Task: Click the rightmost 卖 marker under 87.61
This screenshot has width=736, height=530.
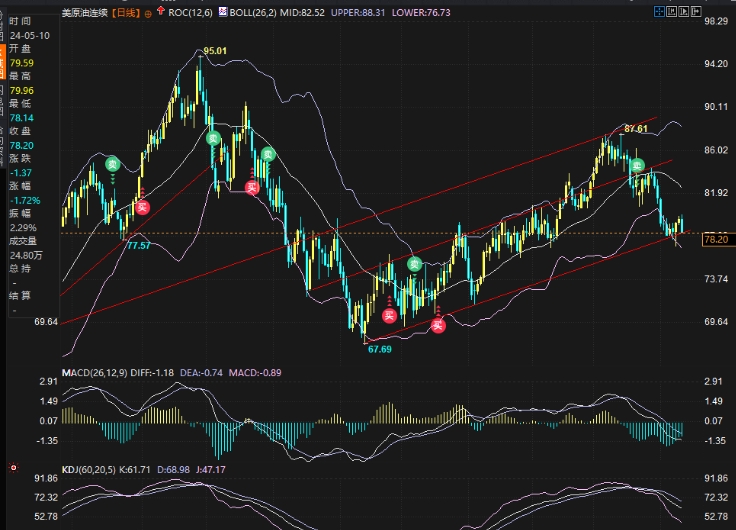Action: point(637,166)
